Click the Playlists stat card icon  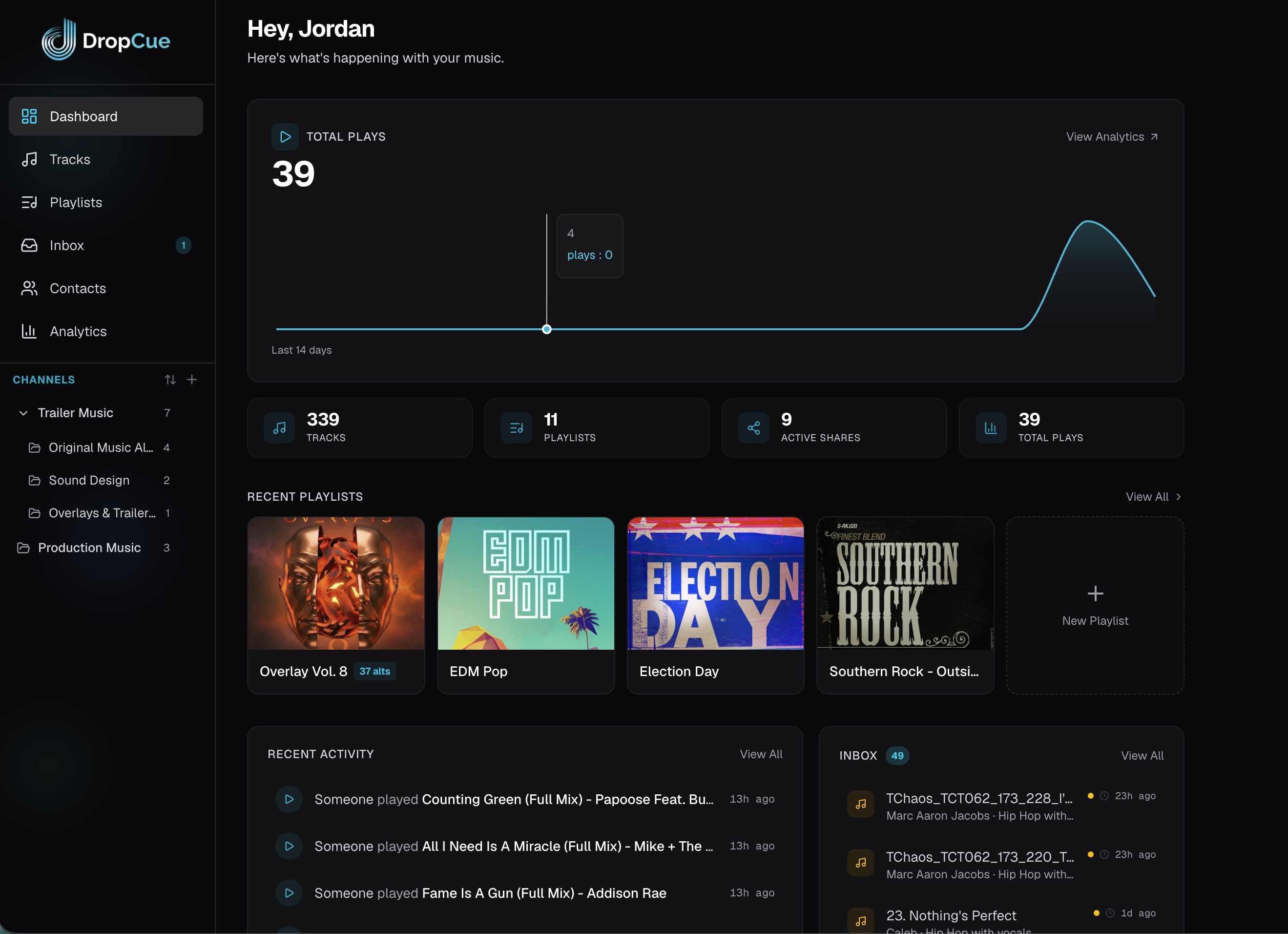[x=517, y=428]
